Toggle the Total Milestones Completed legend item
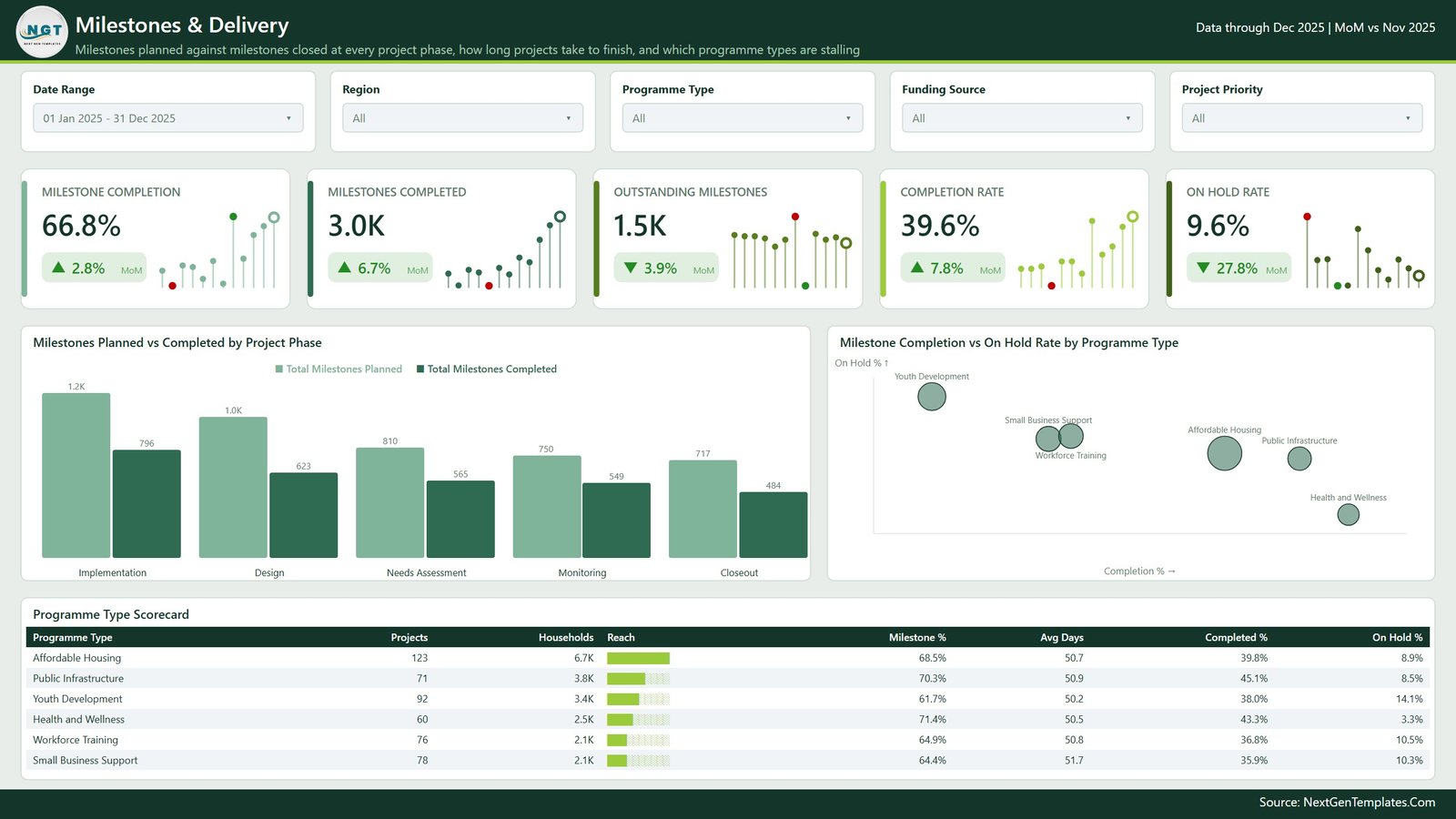The width and height of the screenshot is (1456, 819). tap(487, 369)
